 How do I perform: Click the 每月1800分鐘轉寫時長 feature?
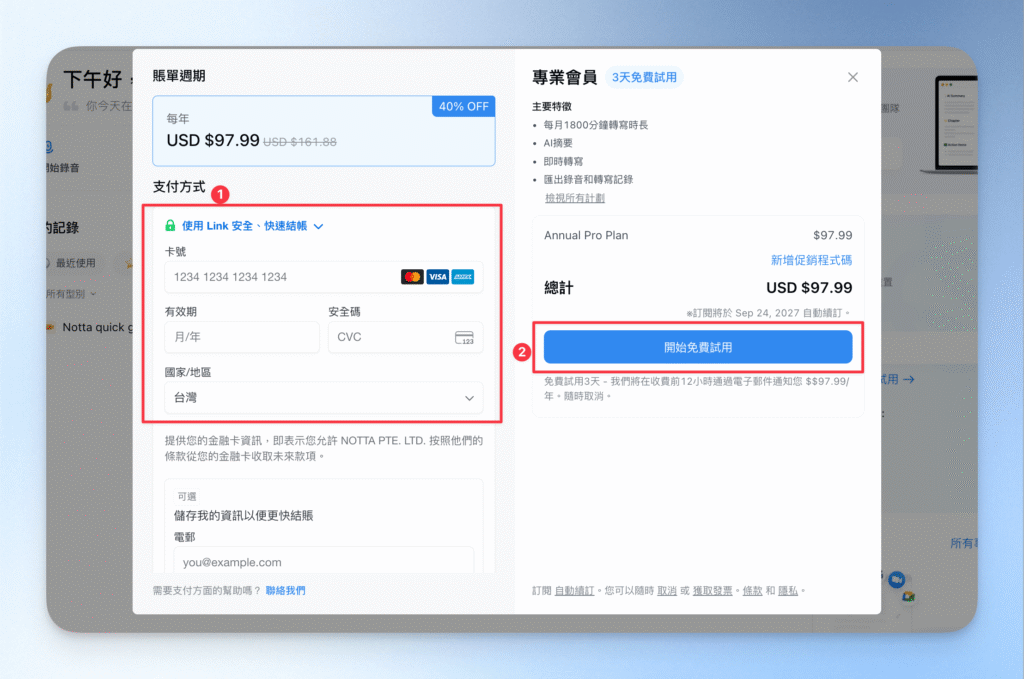596,125
